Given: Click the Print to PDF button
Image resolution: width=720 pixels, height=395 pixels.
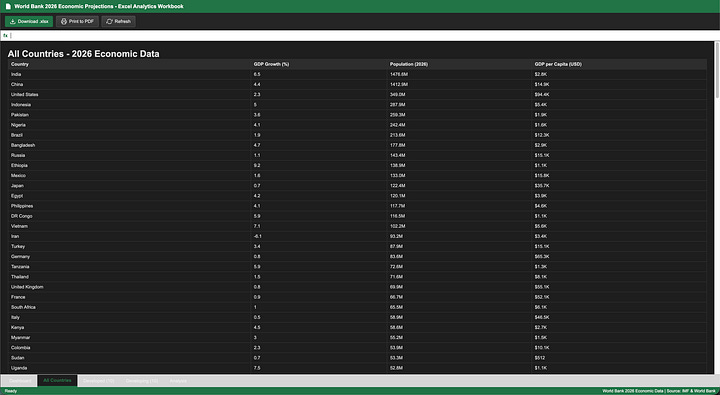Looking at the screenshot, I should pos(77,21).
